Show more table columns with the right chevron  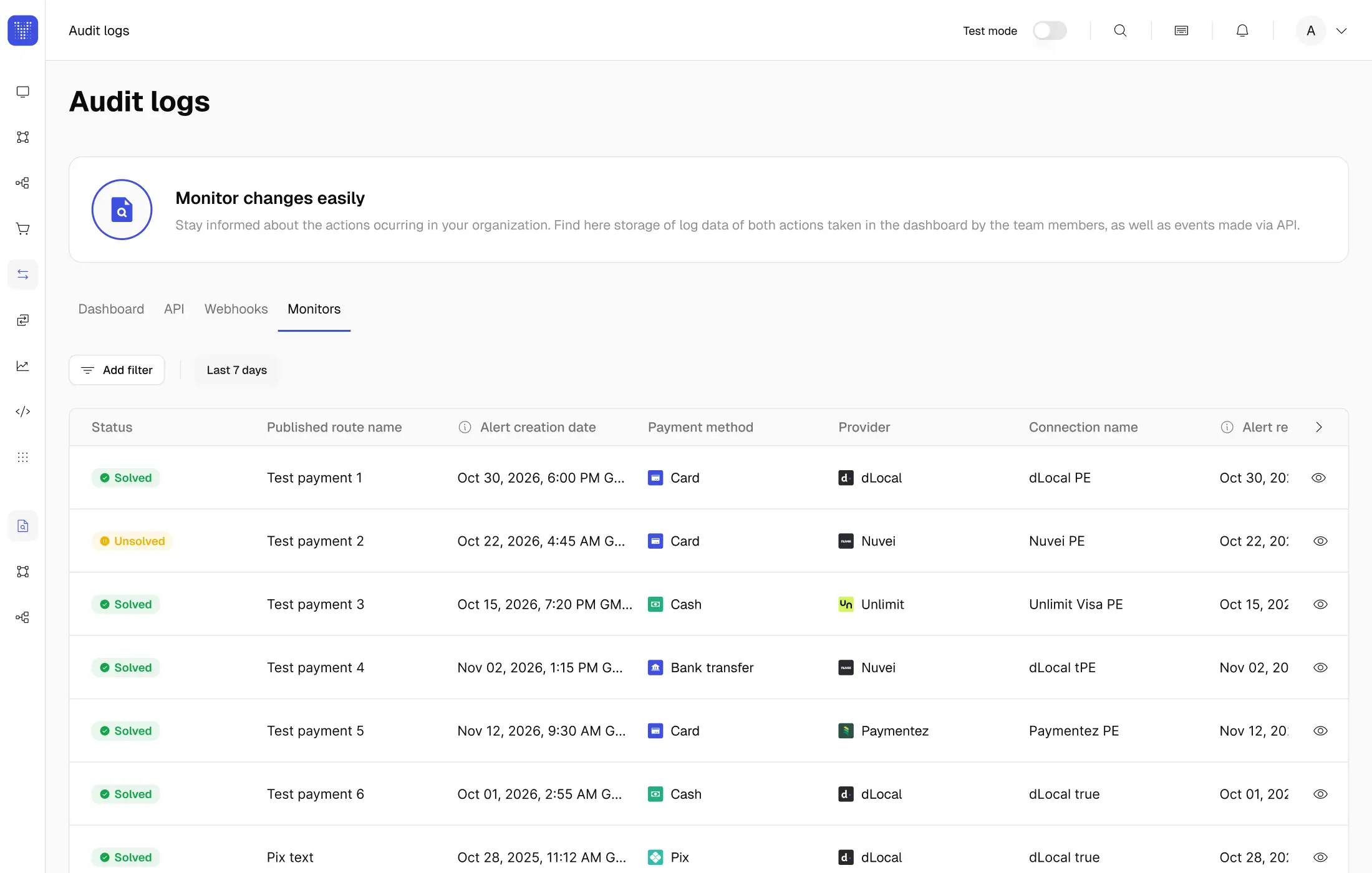(1319, 427)
